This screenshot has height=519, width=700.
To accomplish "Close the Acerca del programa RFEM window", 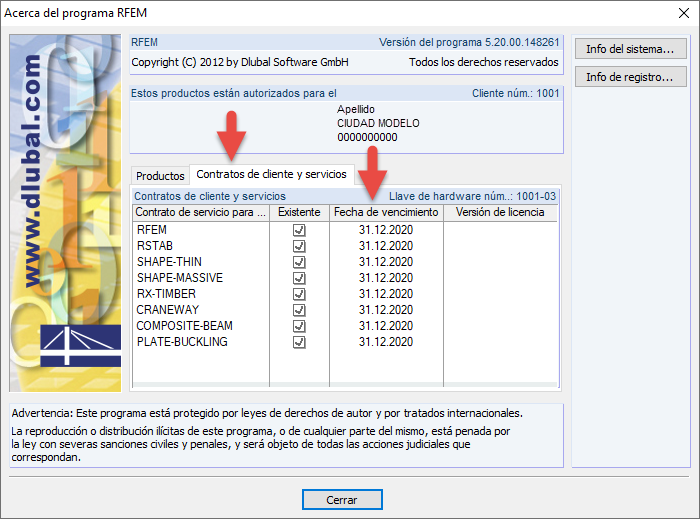I will pyautogui.click(x=683, y=13).
